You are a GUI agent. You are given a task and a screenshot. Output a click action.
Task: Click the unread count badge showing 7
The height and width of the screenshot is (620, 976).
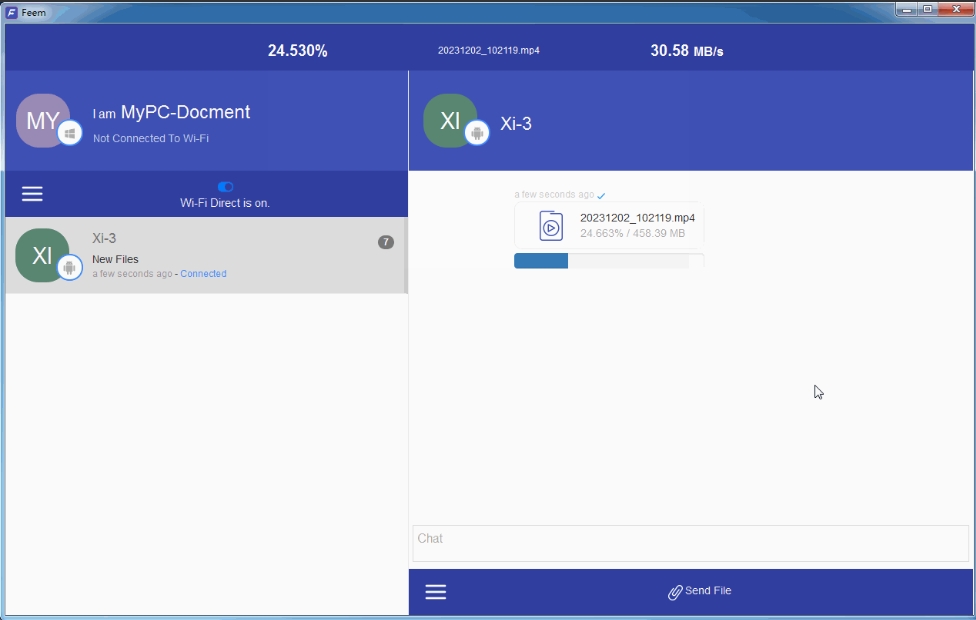click(x=386, y=242)
